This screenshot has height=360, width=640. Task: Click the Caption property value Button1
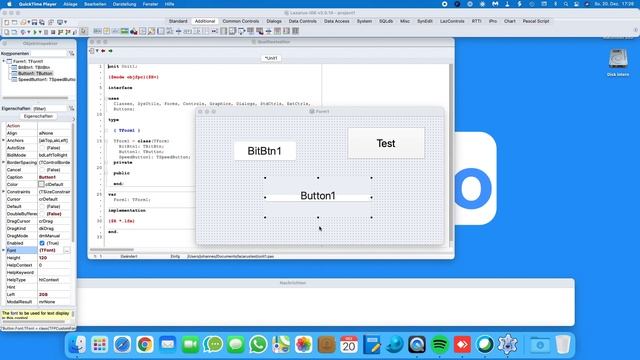pos(47,177)
